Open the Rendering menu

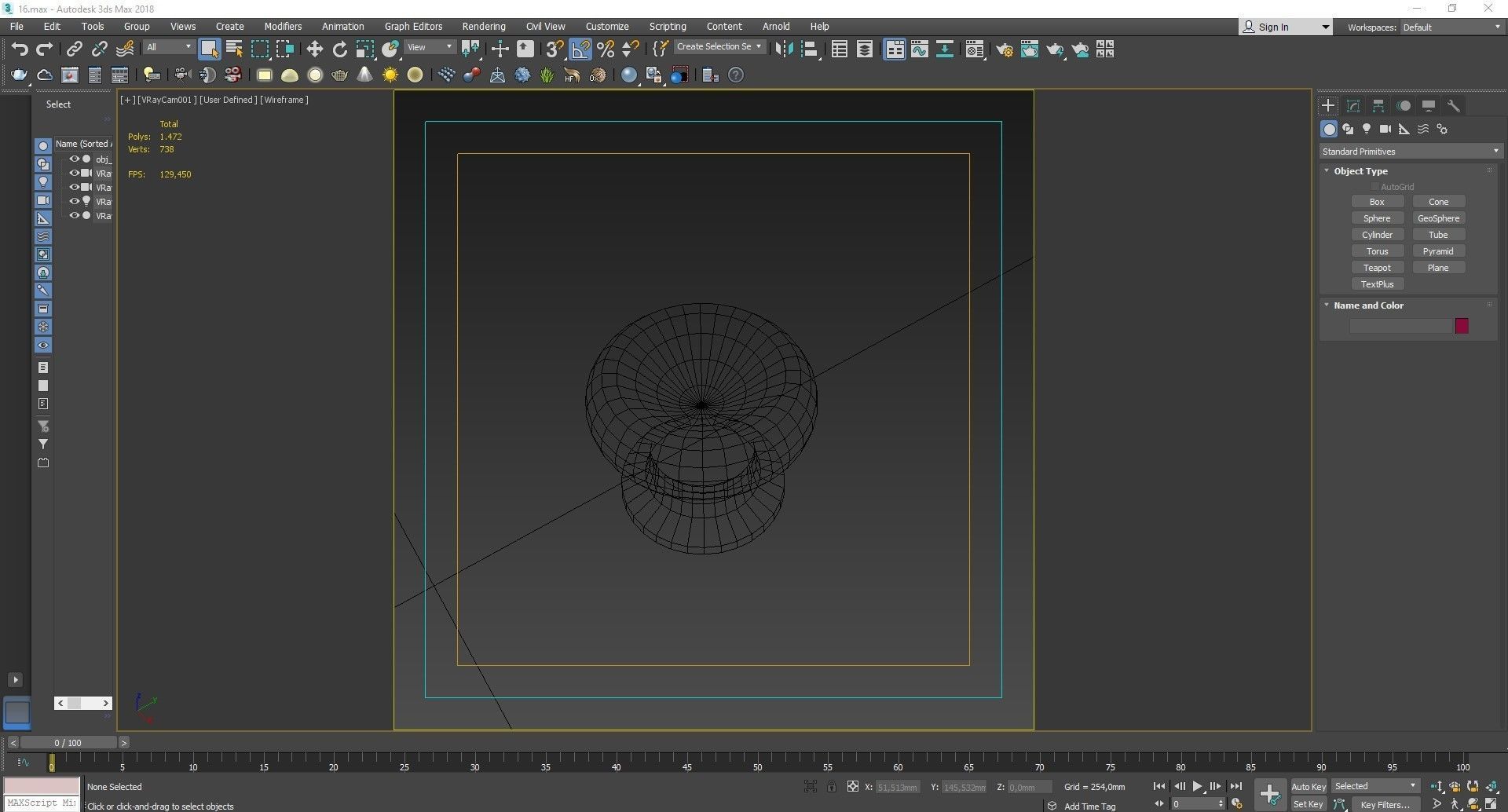pyautogui.click(x=483, y=26)
